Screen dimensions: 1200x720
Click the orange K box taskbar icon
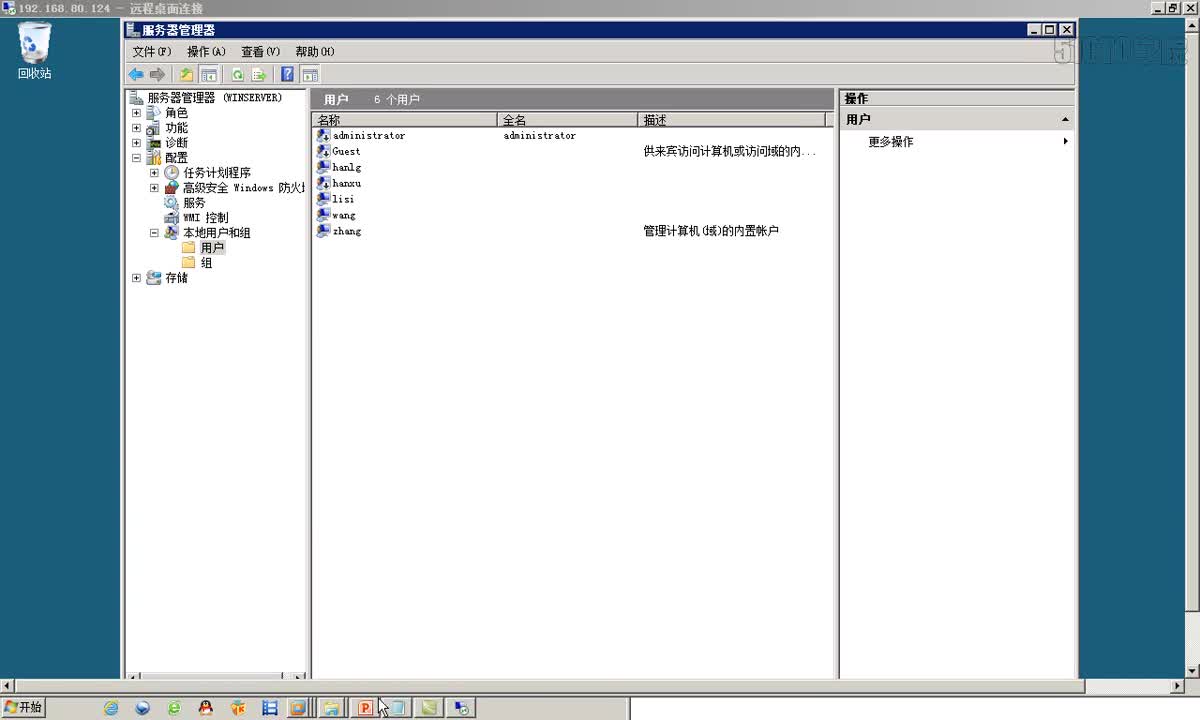point(237,708)
